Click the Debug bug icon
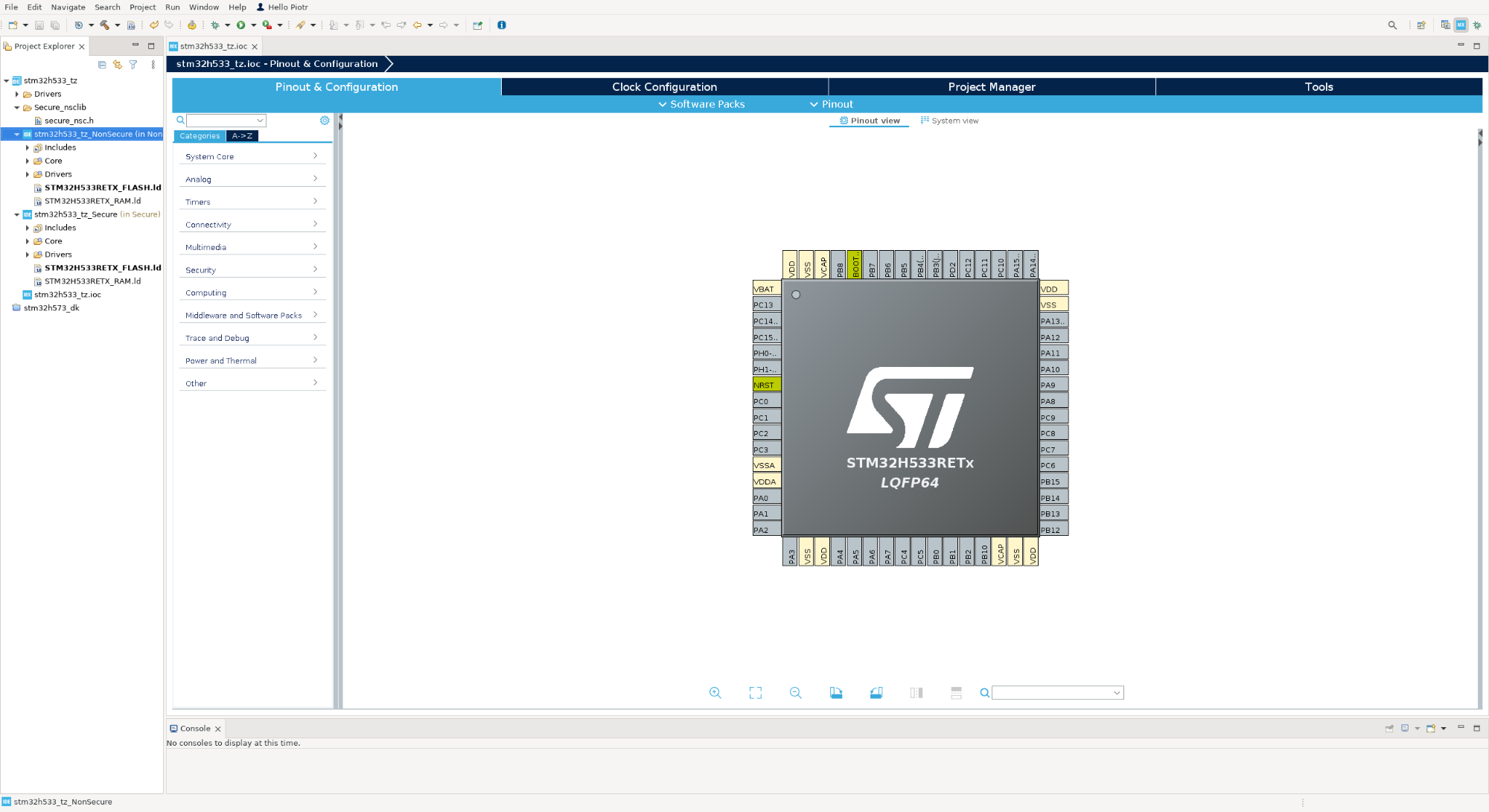The width and height of the screenshot is (1489, 812). [215, 25]
